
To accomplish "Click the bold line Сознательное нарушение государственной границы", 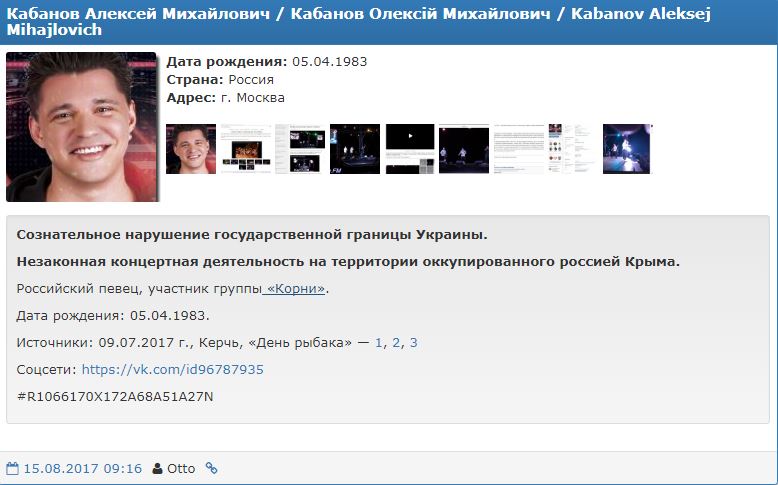I will [x=252, y=234].
